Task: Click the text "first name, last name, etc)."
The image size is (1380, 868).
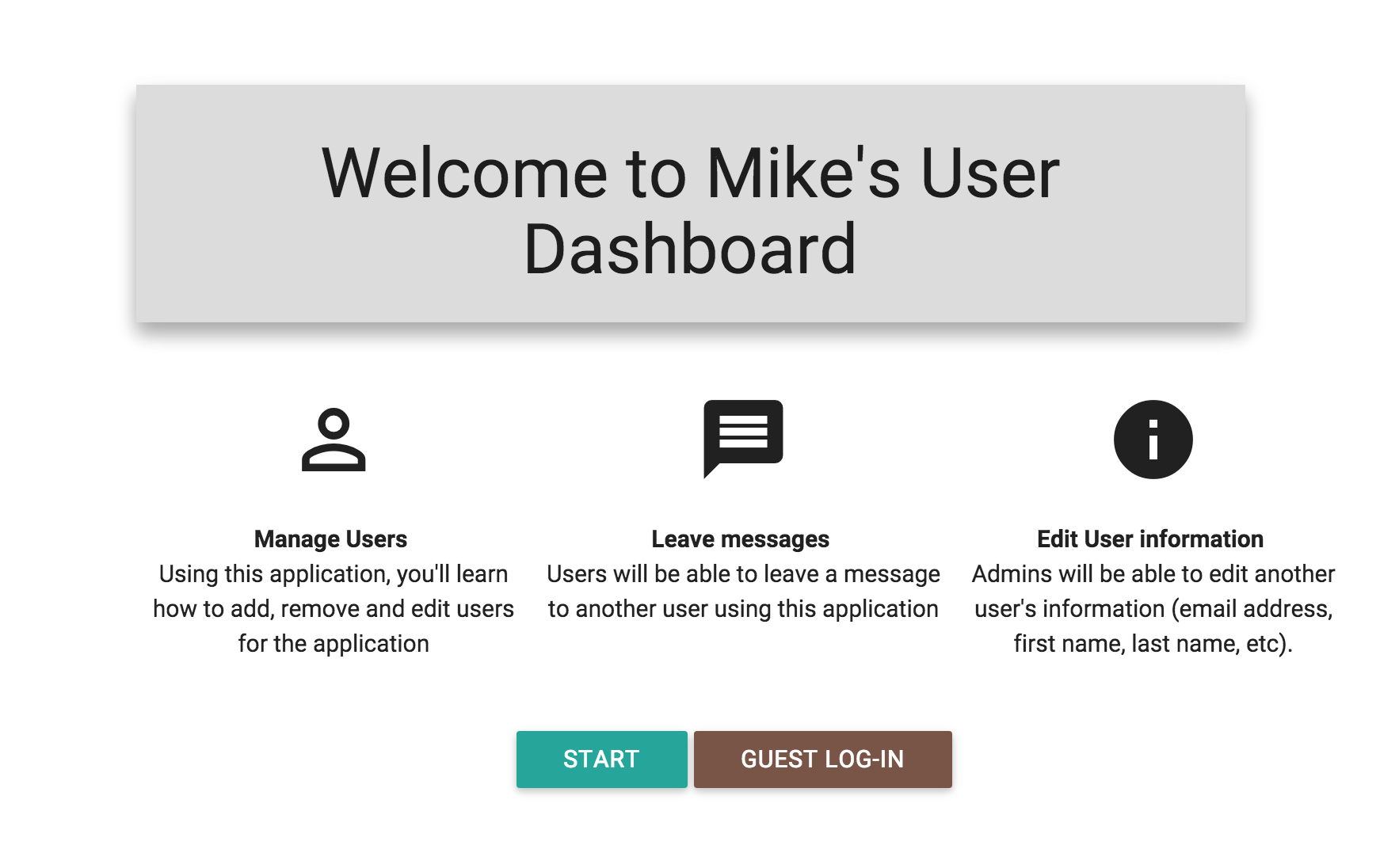Action: coord(1153,644)
